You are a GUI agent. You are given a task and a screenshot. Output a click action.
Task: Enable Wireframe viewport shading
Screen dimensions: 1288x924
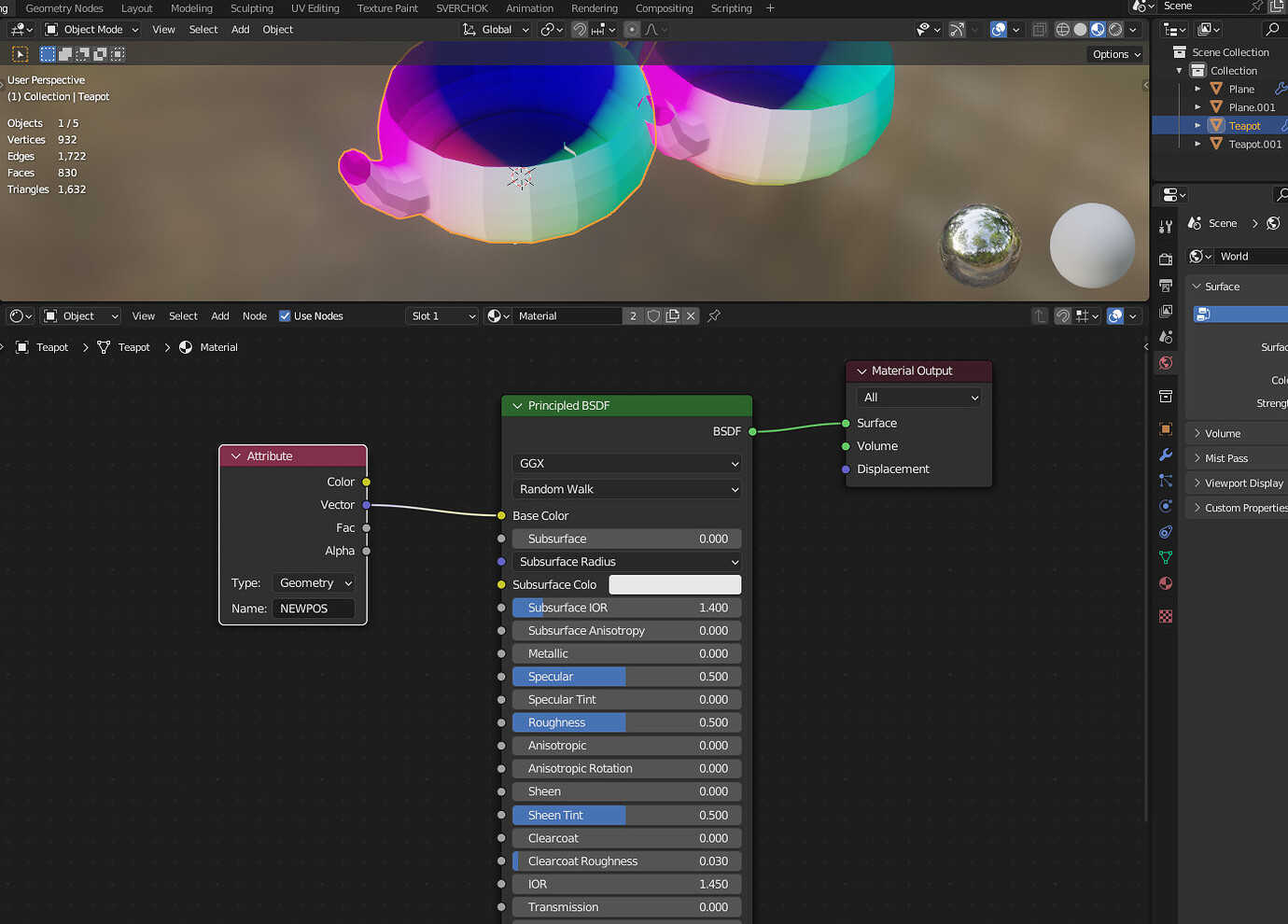1062,29
